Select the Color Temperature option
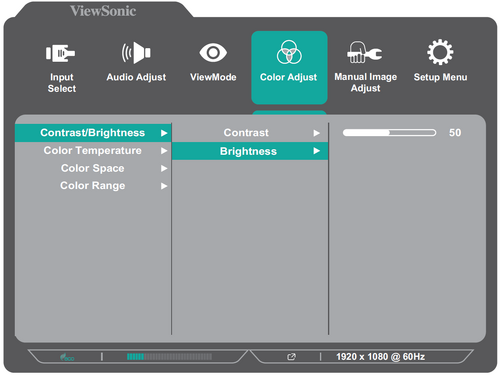 (93, 150)
